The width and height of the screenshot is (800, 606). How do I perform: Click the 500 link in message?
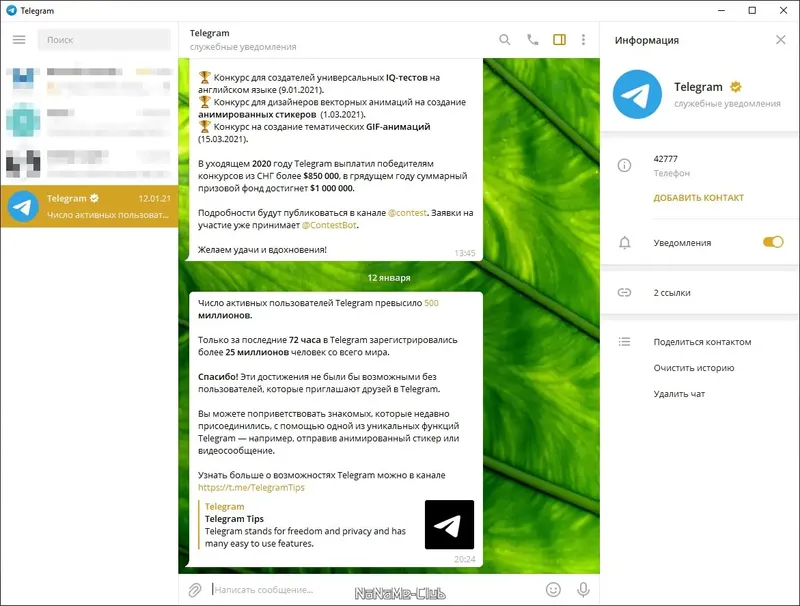[431, 303]
